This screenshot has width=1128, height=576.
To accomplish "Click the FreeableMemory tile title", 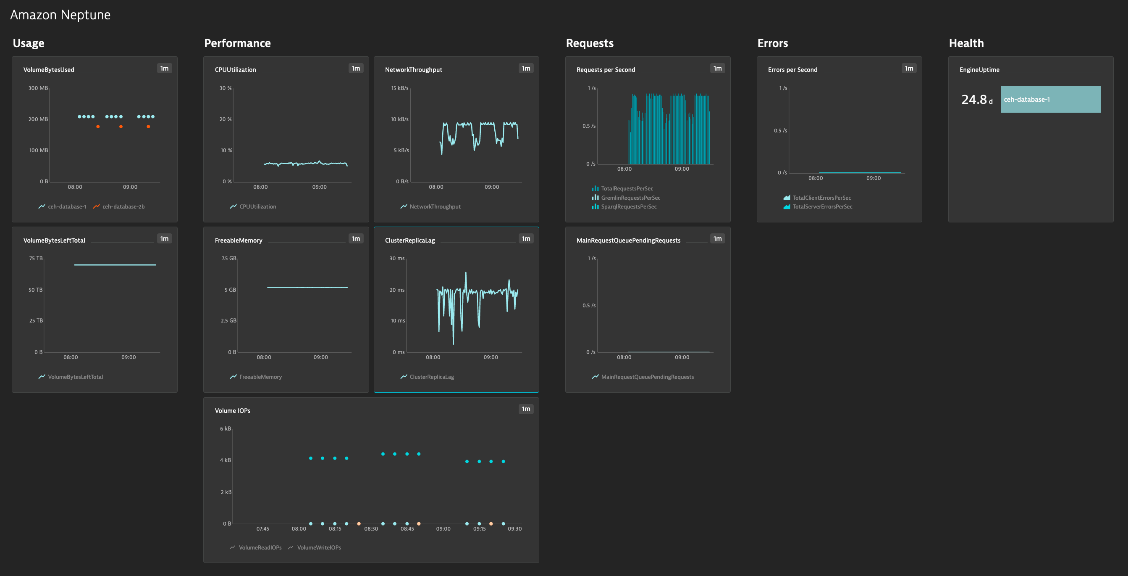I will [x=239, y=240].
